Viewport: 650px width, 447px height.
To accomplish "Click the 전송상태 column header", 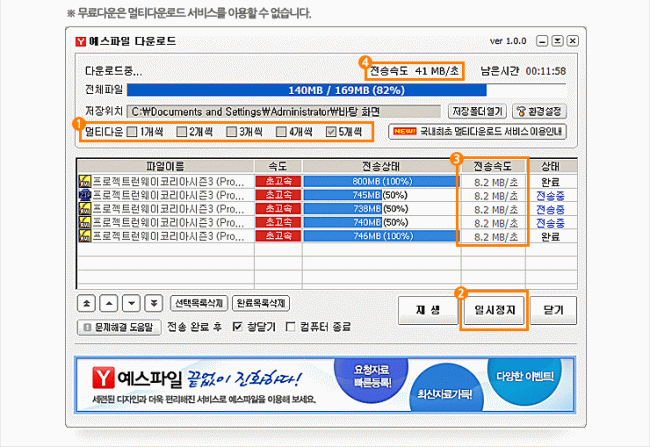I will [x=381, y=166].
